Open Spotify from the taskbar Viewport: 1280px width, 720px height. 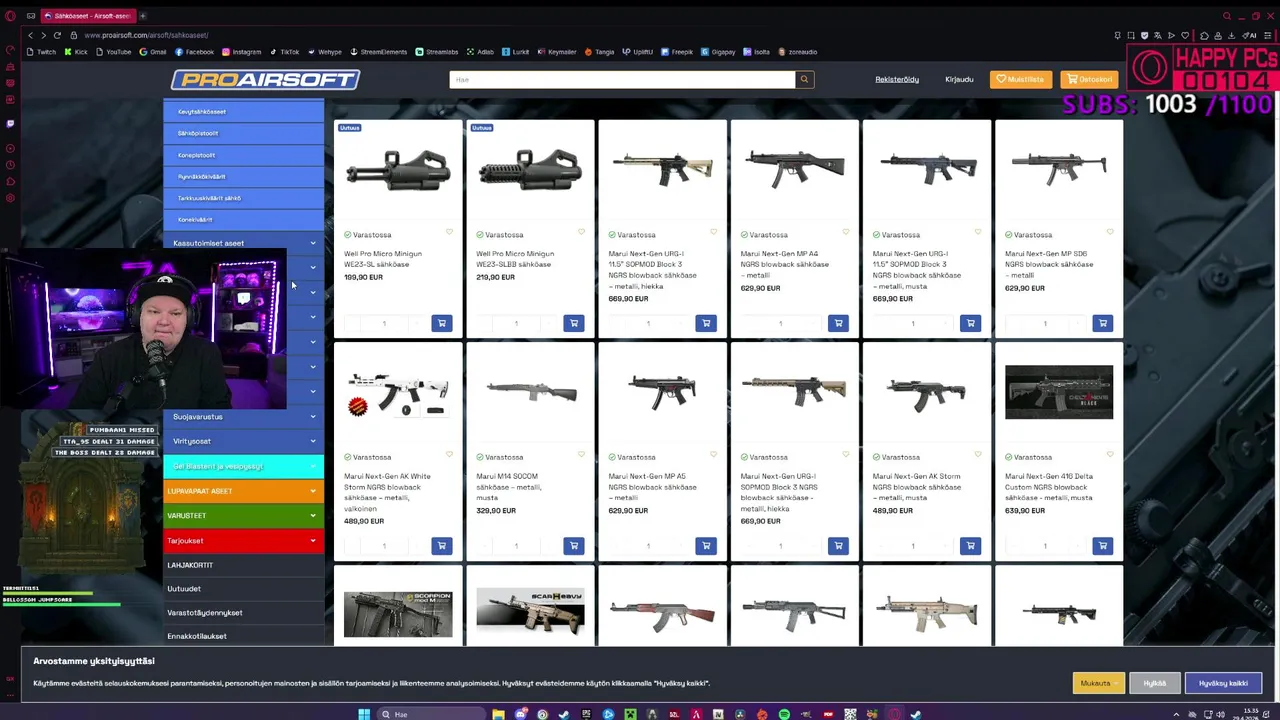[x=784, y=714]
